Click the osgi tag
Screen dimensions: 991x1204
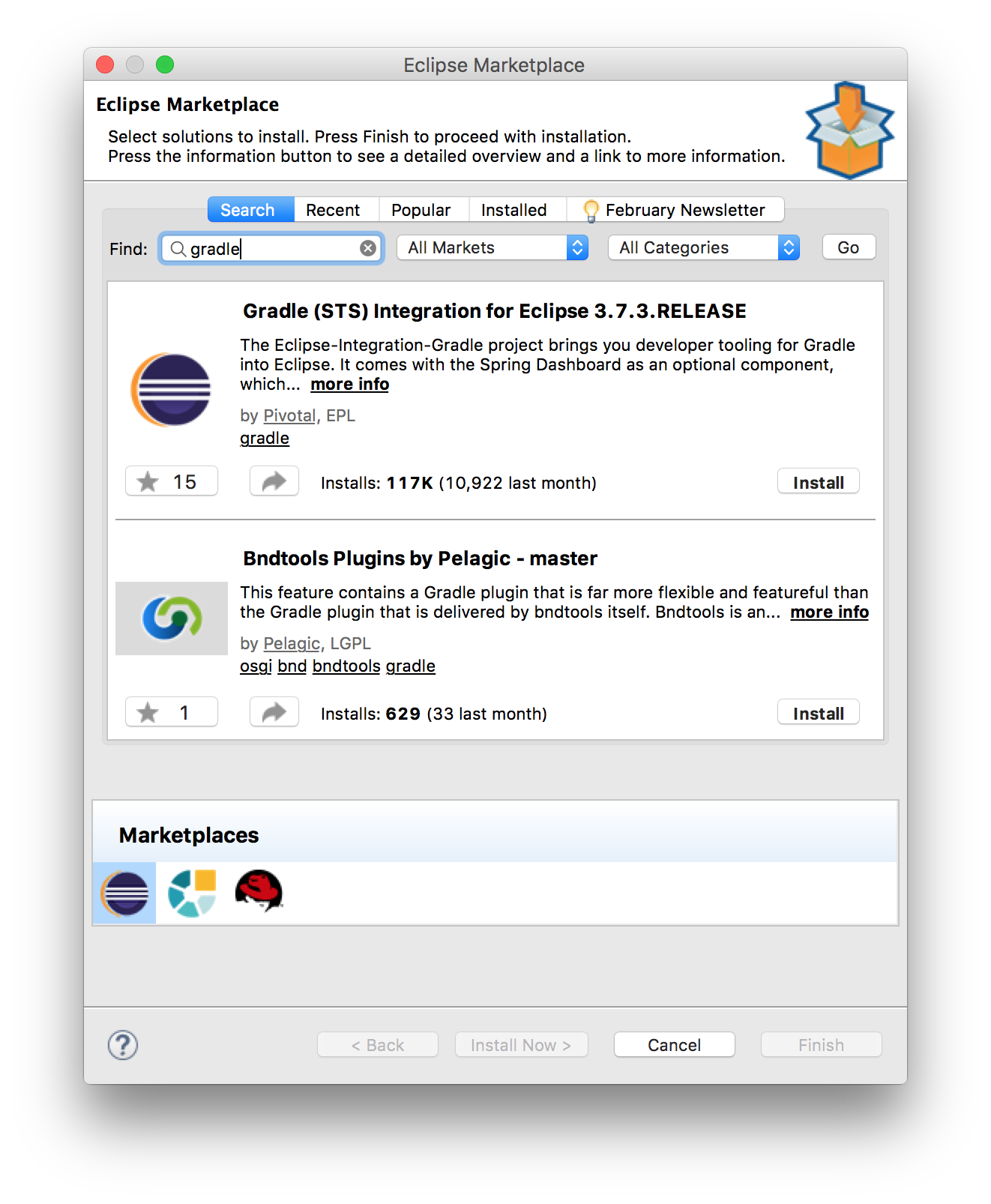click(x=256, y=666)
